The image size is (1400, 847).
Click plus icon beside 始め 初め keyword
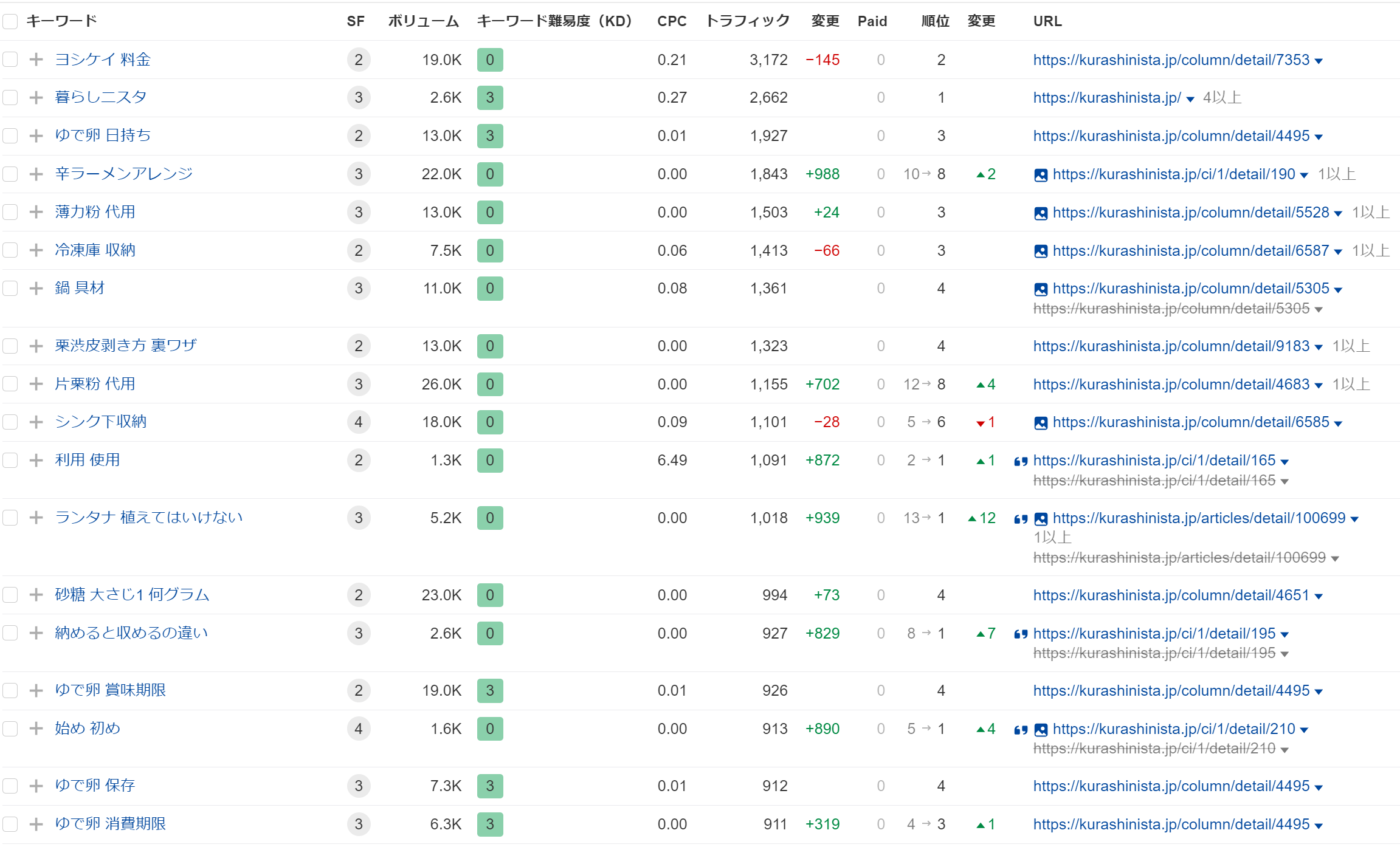click(x=36, y=729)
